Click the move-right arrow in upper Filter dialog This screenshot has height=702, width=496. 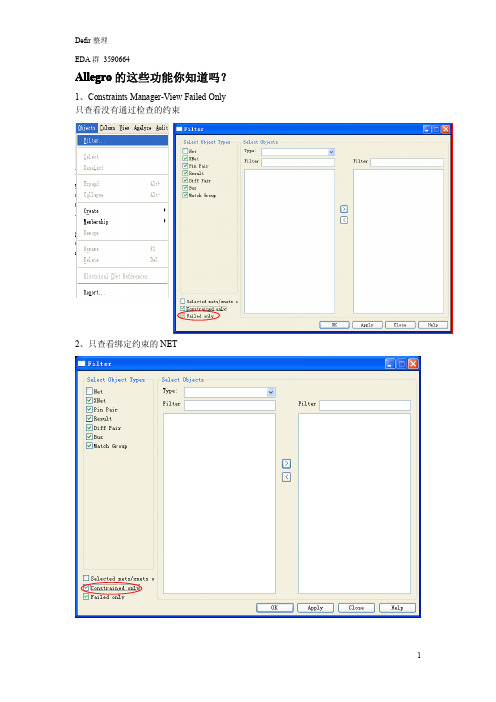tap(344, 209)
